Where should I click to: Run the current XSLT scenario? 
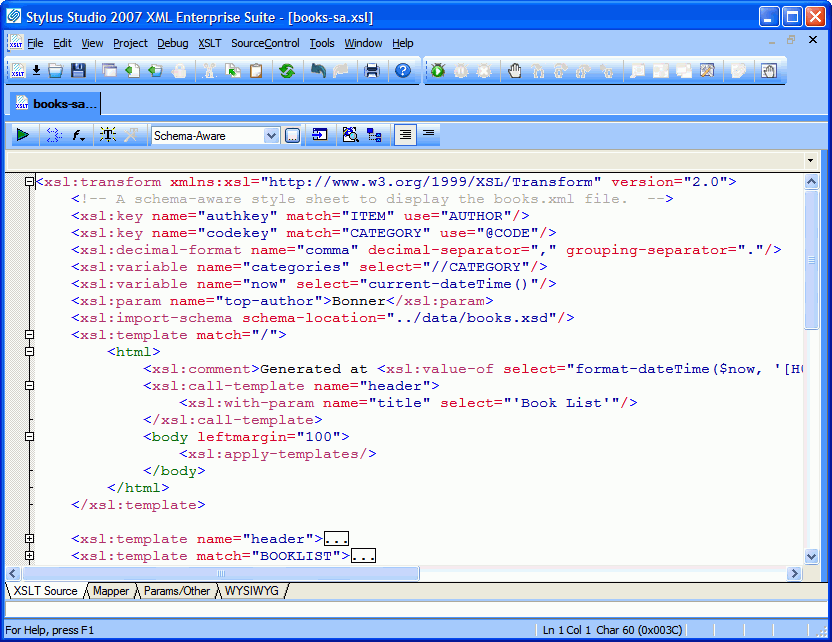click(x=22, y=135)
